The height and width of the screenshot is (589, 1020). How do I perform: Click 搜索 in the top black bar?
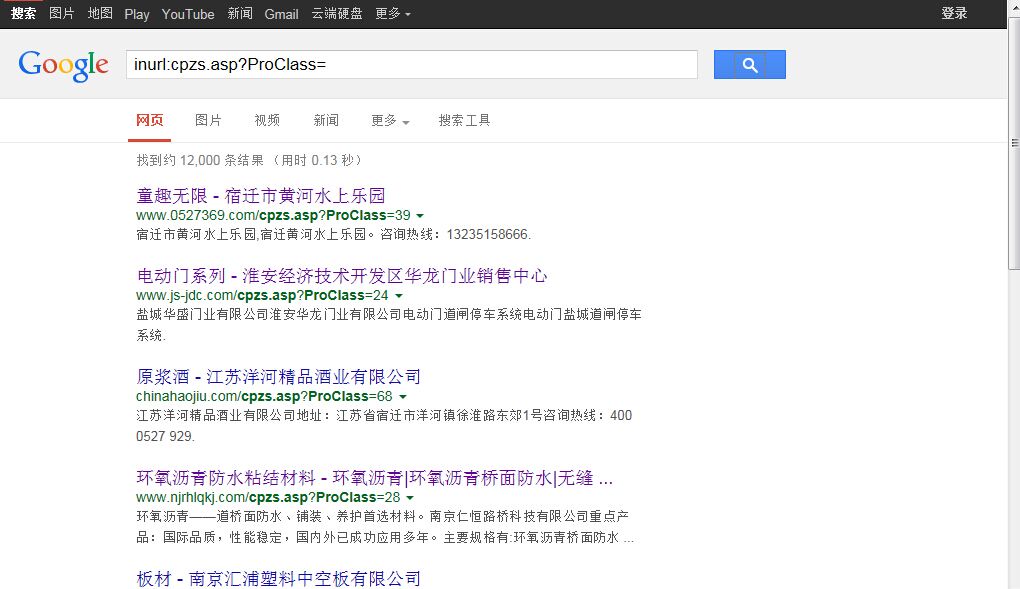click(23, 14)
